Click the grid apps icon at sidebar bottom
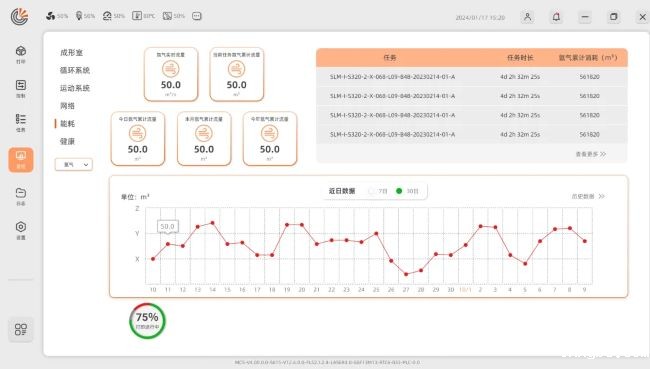This screenshot has width=650, height=369. tap(21, 330)
